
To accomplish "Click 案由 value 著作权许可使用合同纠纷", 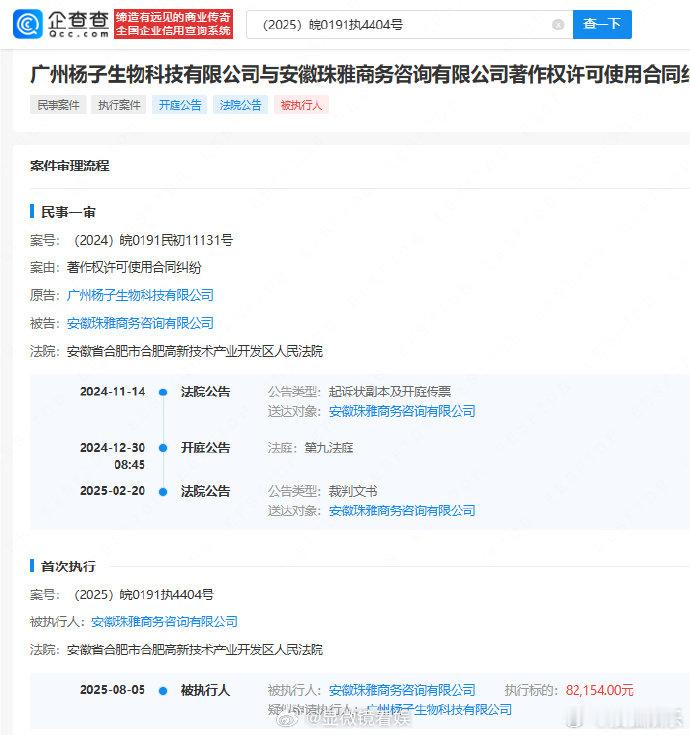I will [x=134, y=267].
